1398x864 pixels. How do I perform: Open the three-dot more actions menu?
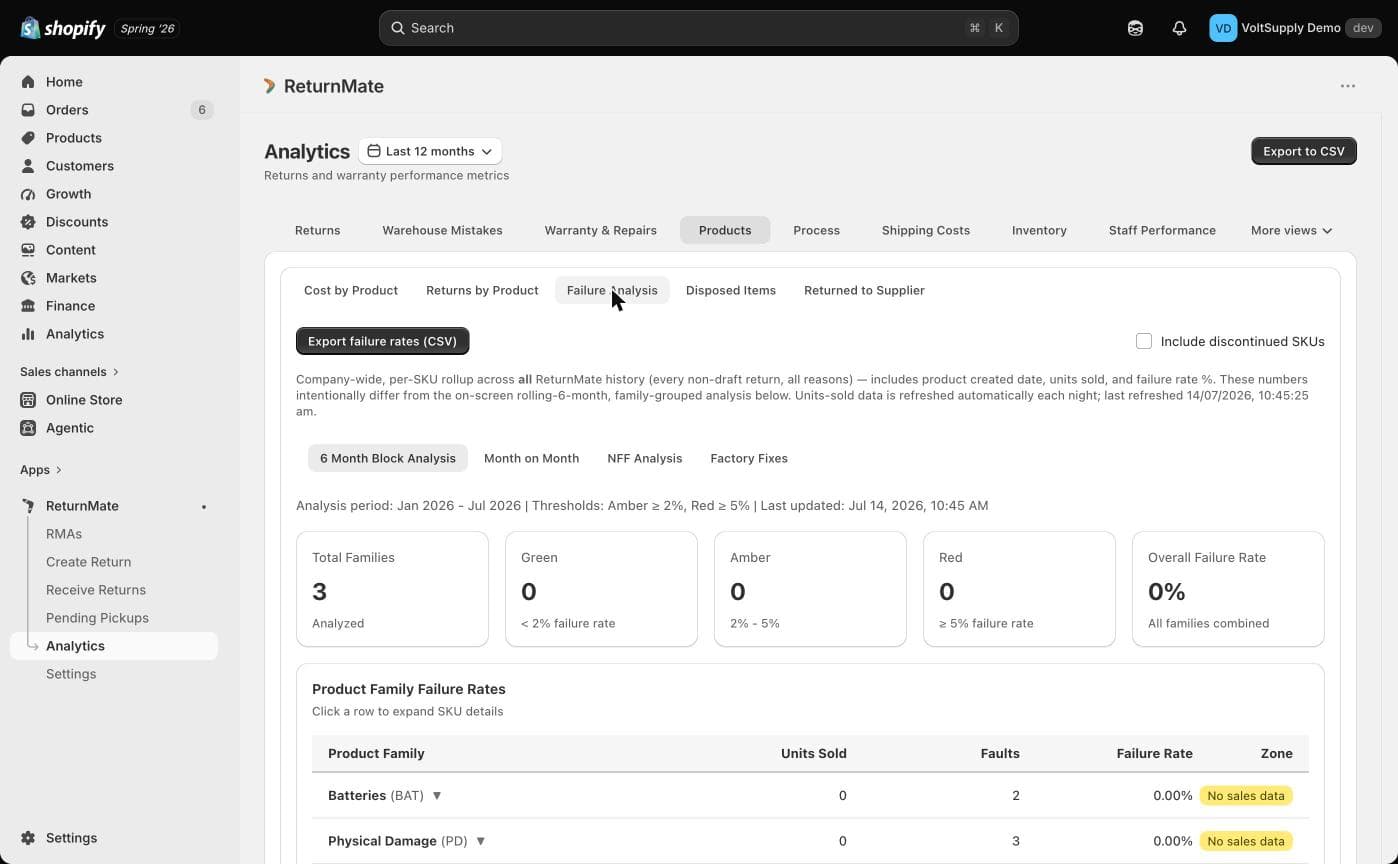[1348, 86]
